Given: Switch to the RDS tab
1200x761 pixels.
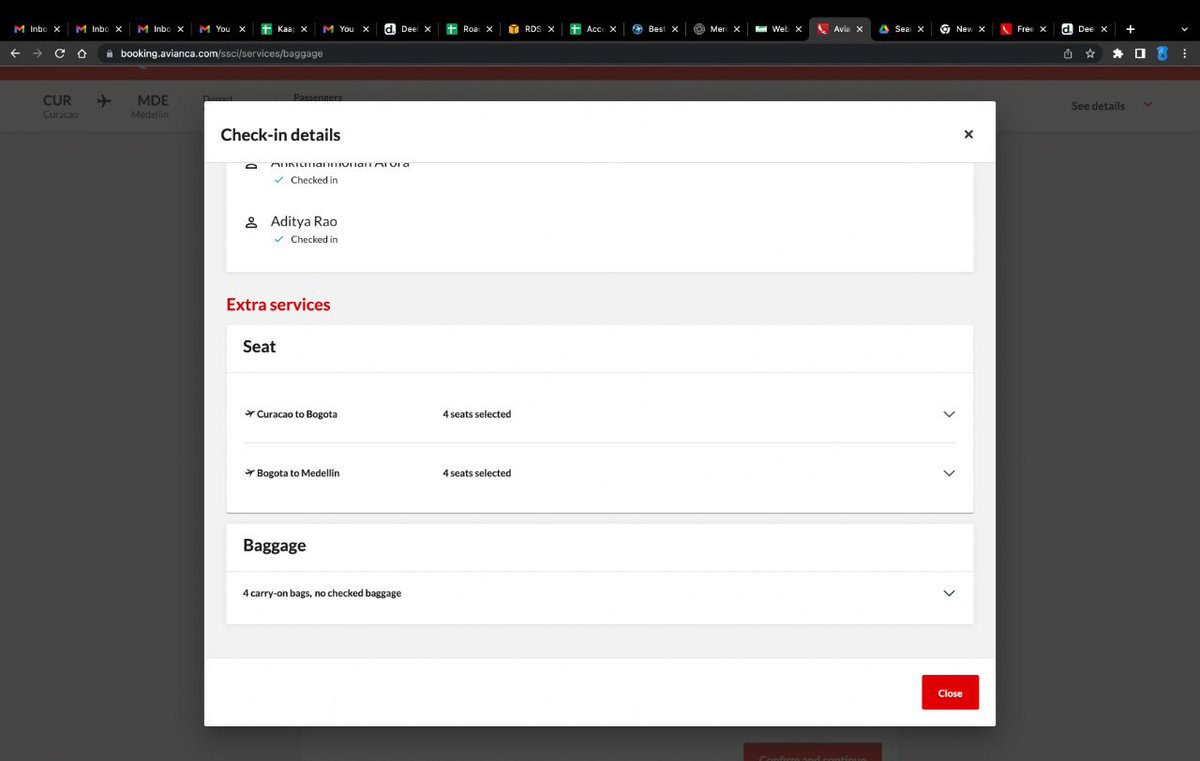Looking at the screenshot, I should tap(529, 29).
